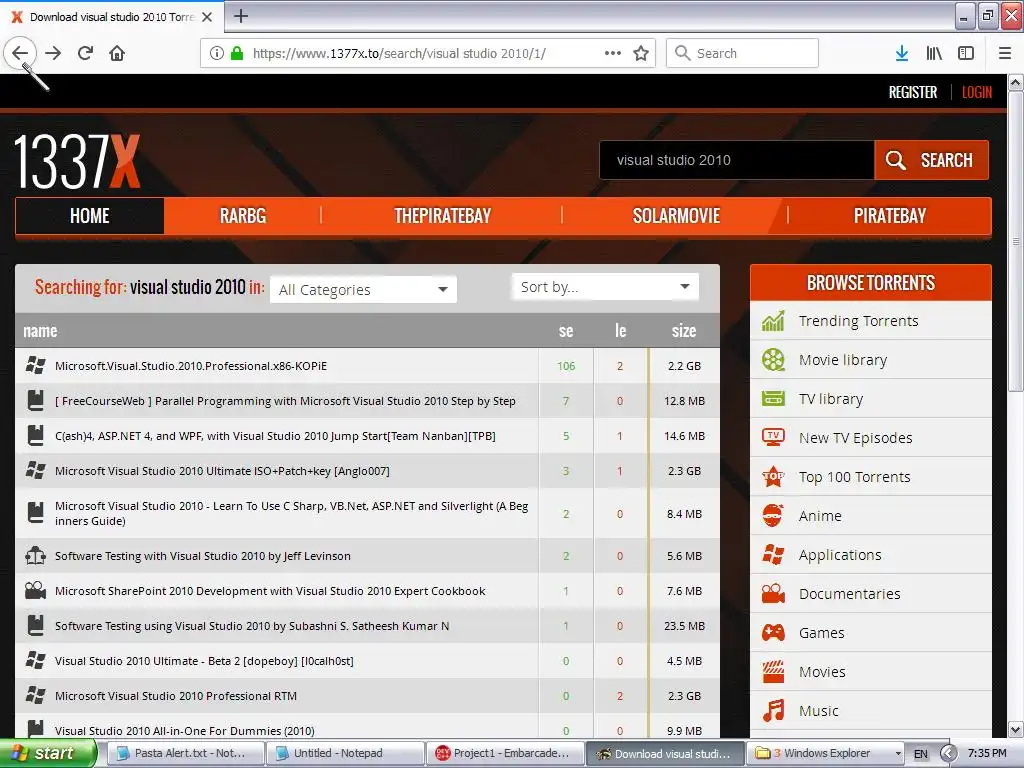Click the browser Back arrow button
The width and height of the screenshot is (1024, 768).
[20, 53]
